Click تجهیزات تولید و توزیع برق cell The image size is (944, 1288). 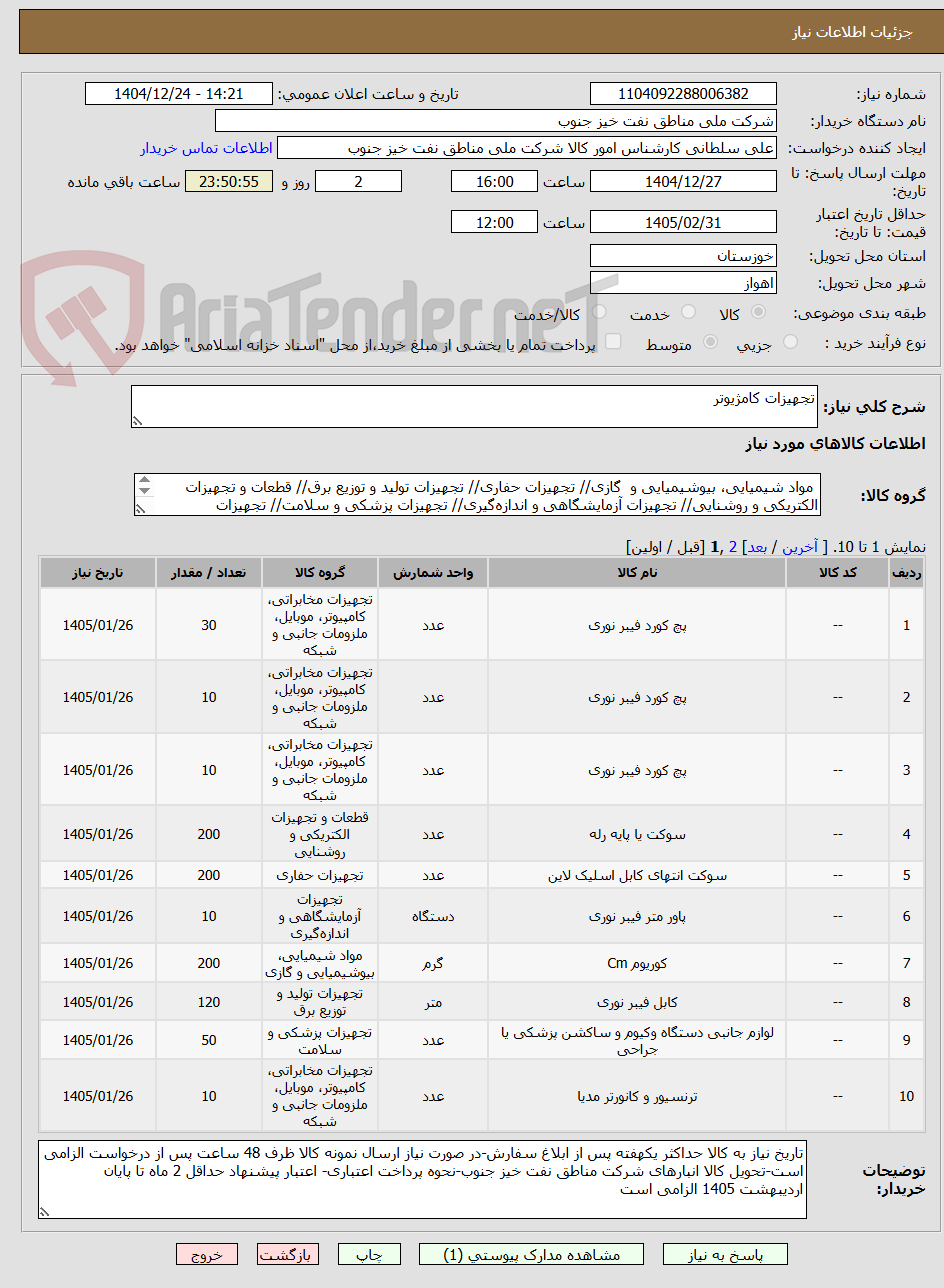(319, 1001)
